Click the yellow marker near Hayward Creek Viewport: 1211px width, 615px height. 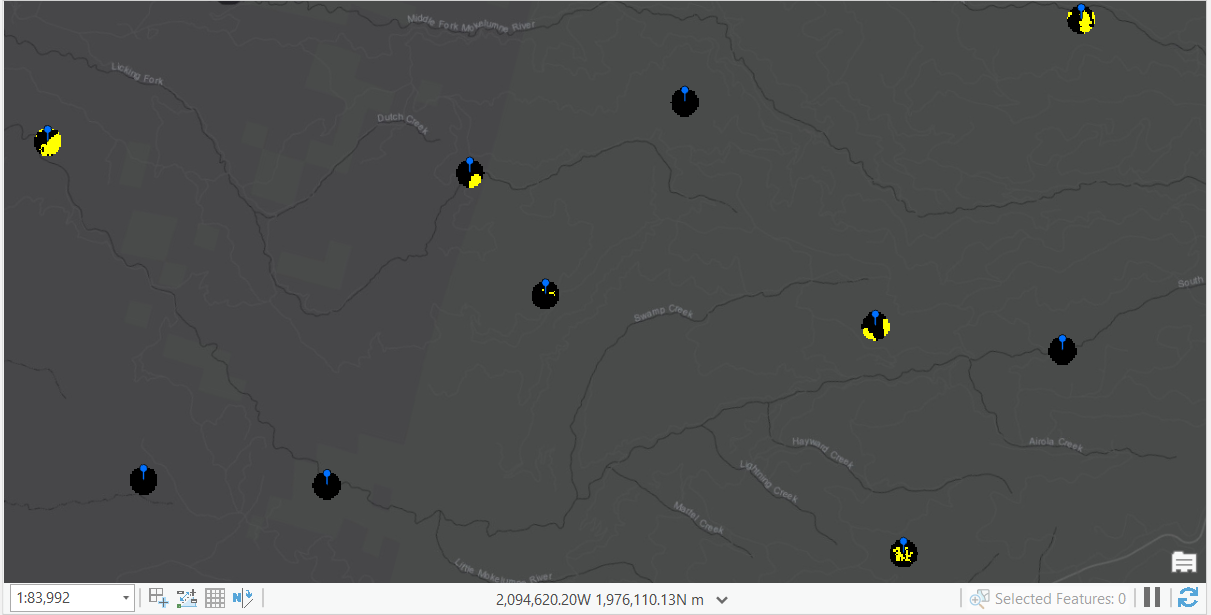[903, 552]
